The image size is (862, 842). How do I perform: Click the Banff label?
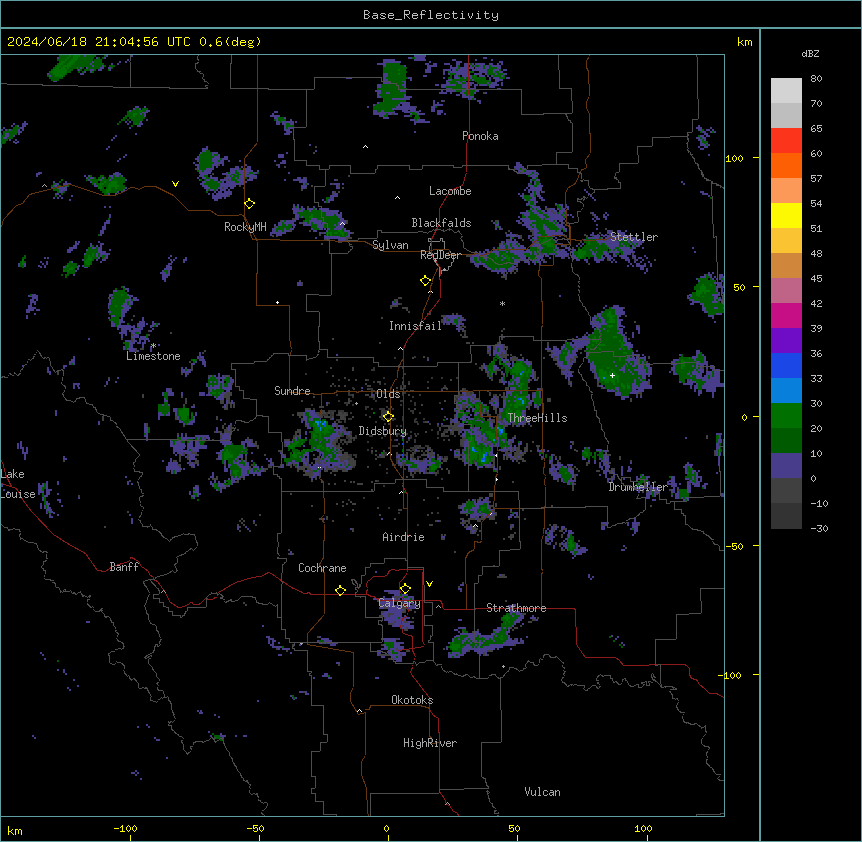coord(124,567)
